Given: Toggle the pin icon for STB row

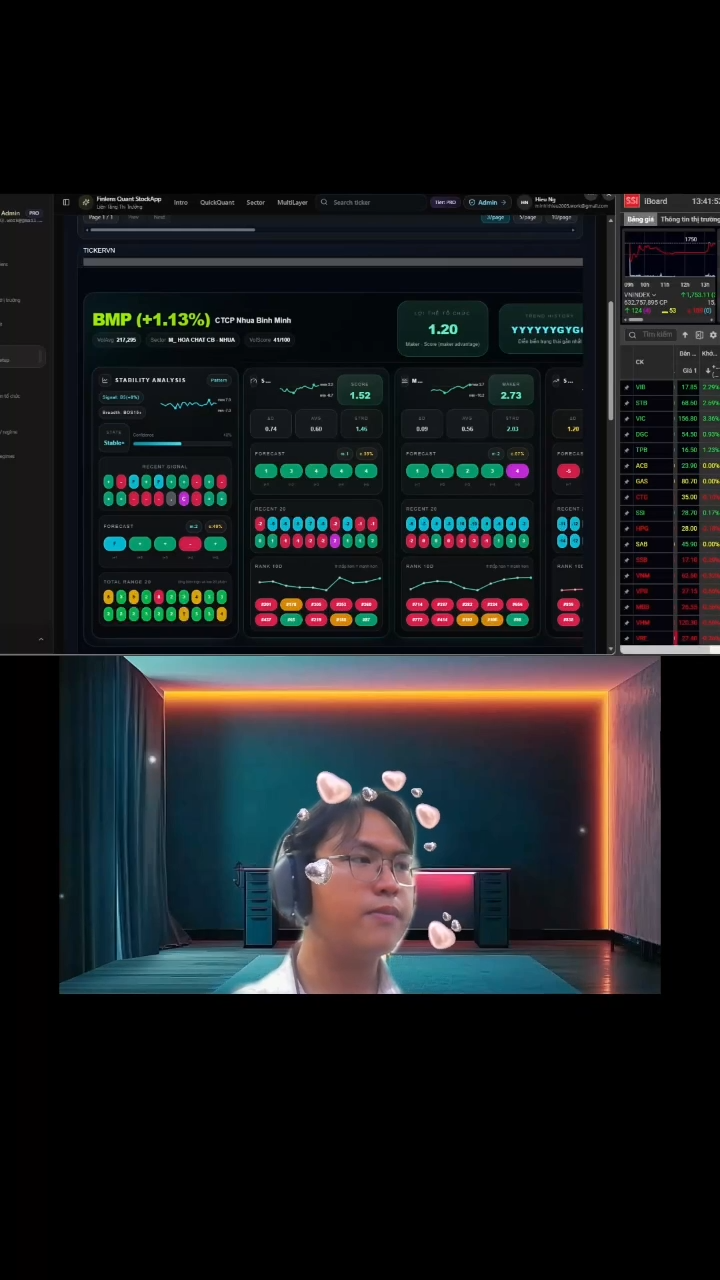Looking at the screenshot, I should coord(627,403).
